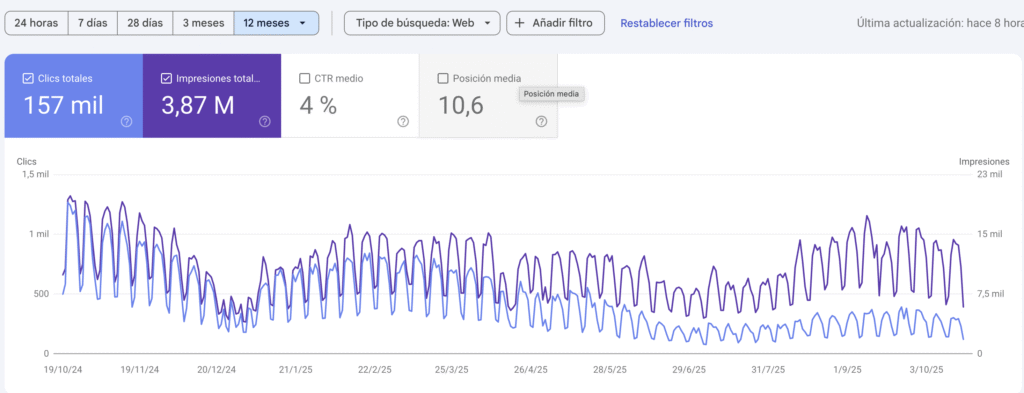
Task: Click the 4 % CTR value
Action: pyautogui.click(x=318, y=105)
